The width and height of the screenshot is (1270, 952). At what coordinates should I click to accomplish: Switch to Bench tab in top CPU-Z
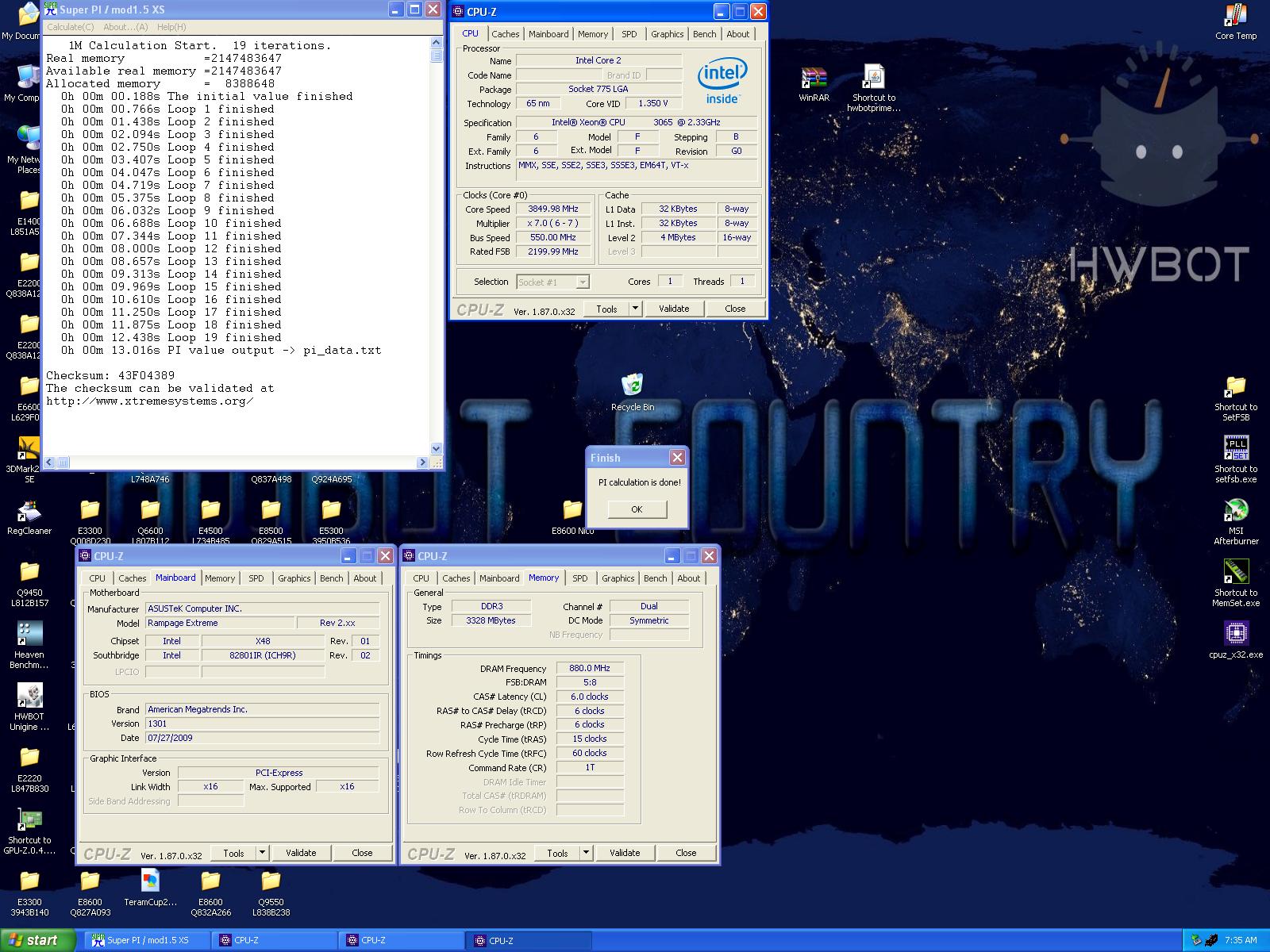704,34
